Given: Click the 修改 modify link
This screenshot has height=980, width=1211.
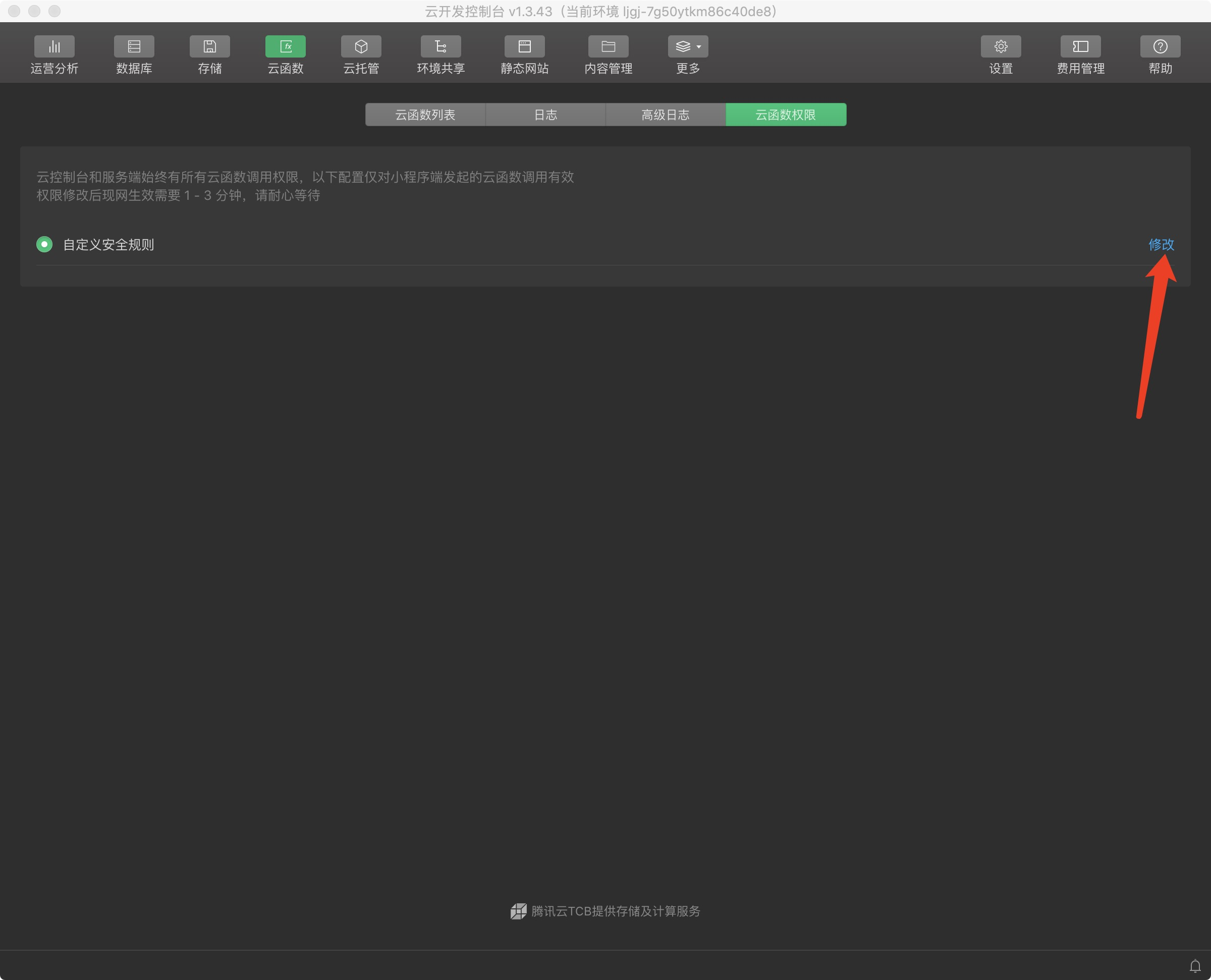Looking at the screenshot, I should [1161, 244].
